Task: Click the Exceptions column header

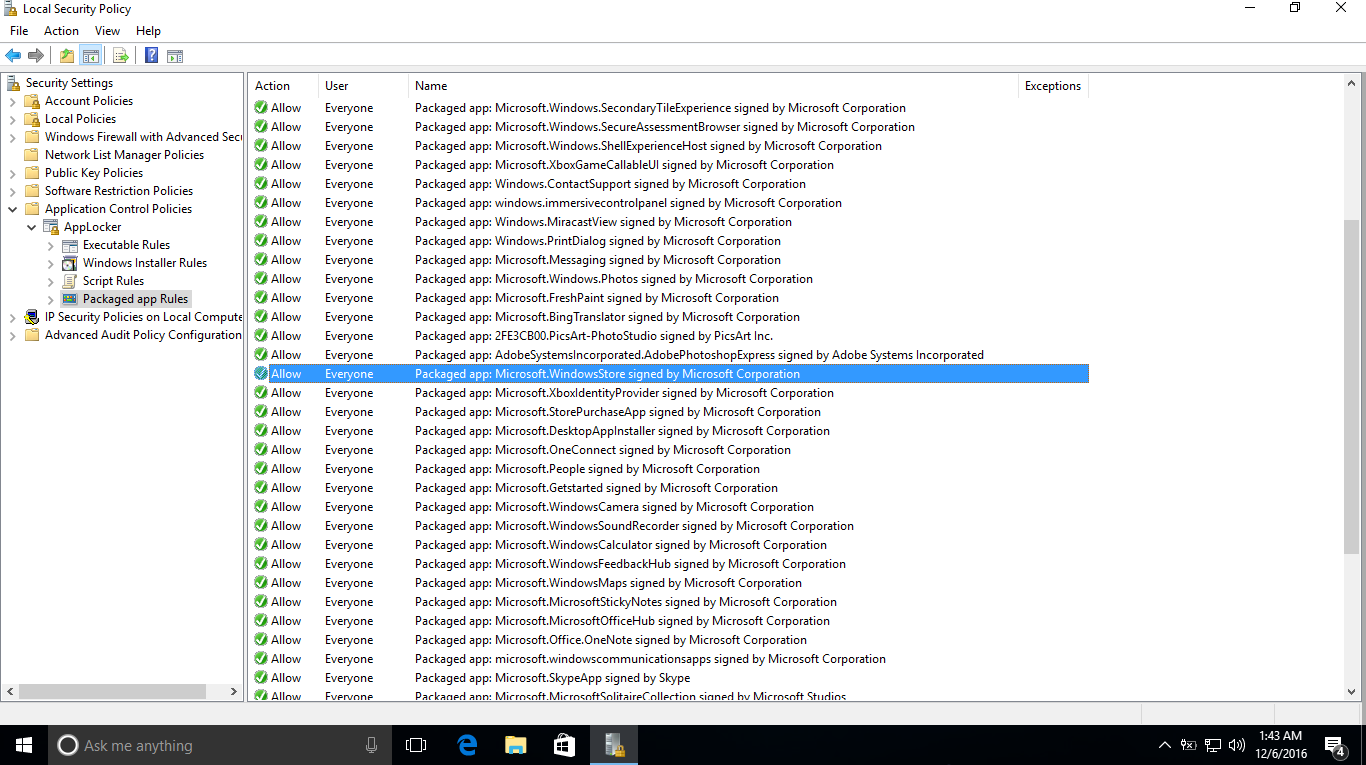Action: tap(1053, 86)
